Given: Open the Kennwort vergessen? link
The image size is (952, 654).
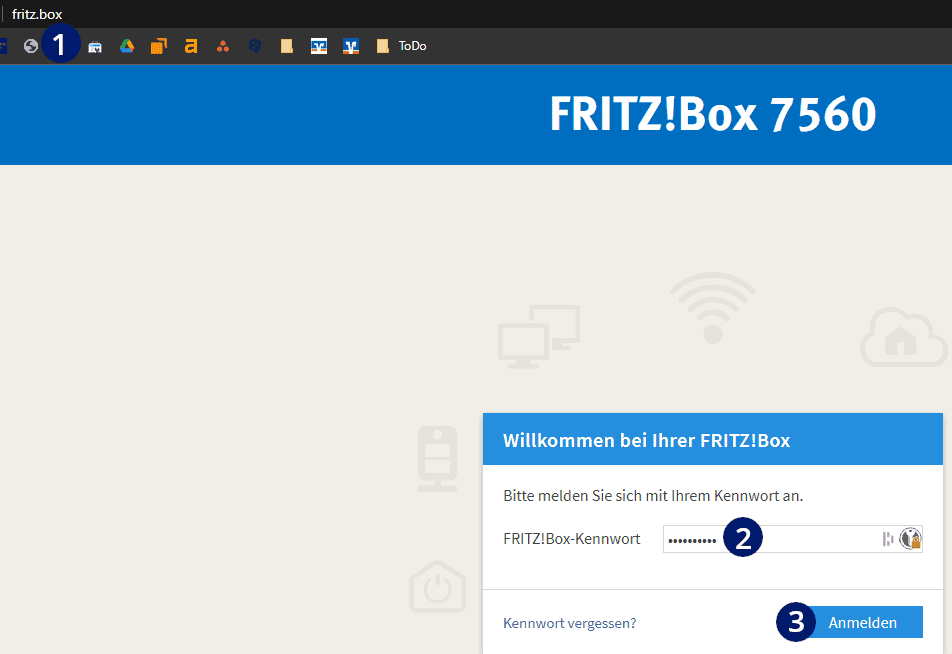Looking at the screenshot, I should click(x=570, y=623).
